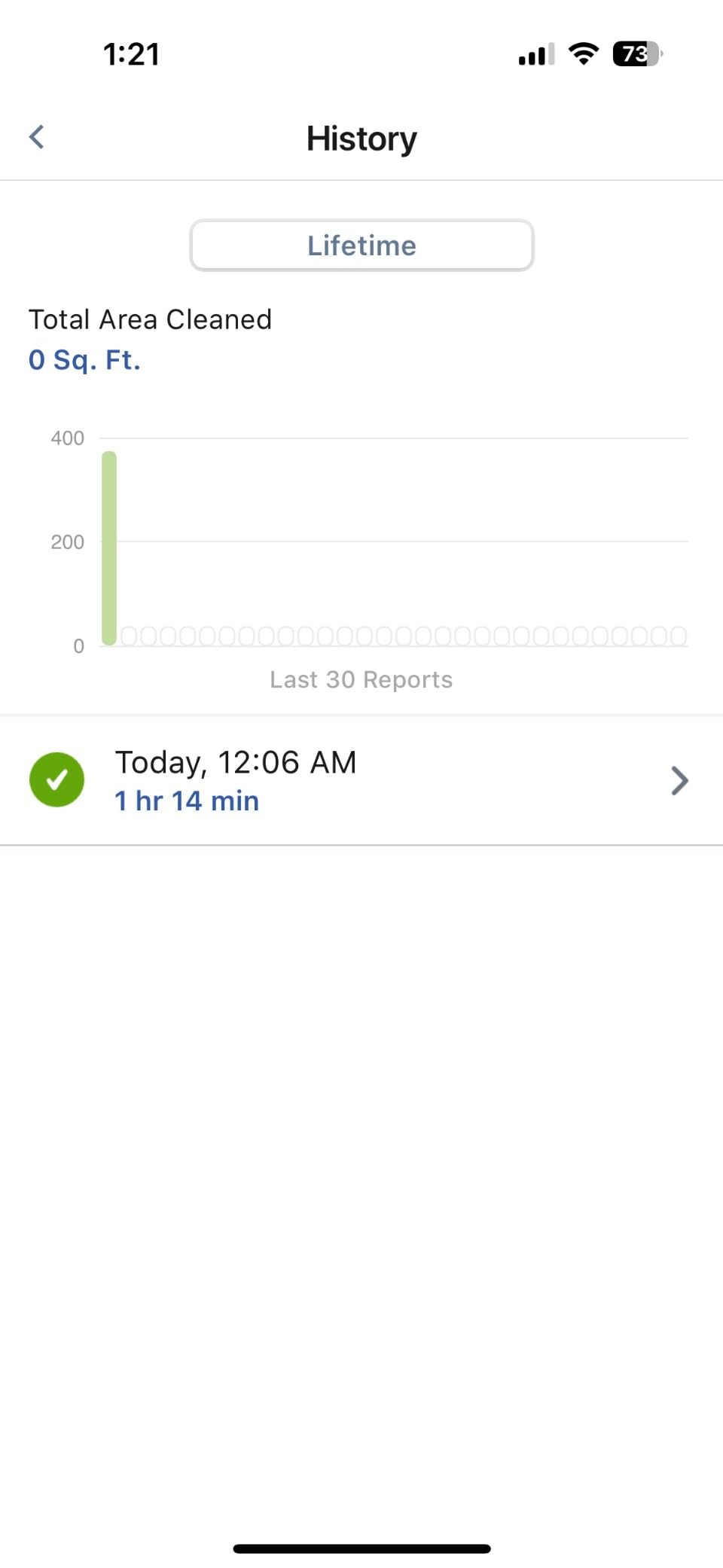Screen dimensions: 723x1568
Task: Tap the Wi-Fi status icon
Action: click(x=583, y=53)
